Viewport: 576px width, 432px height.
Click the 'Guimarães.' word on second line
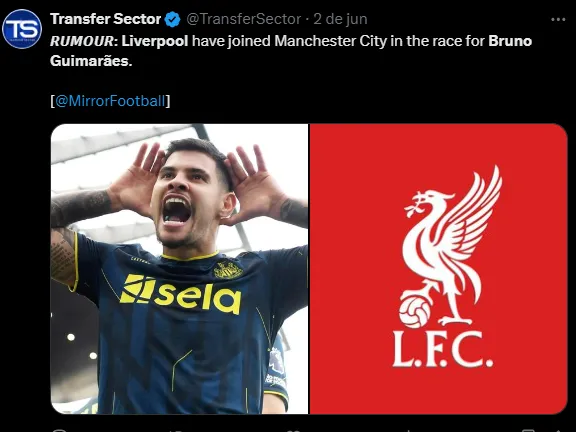91,61
